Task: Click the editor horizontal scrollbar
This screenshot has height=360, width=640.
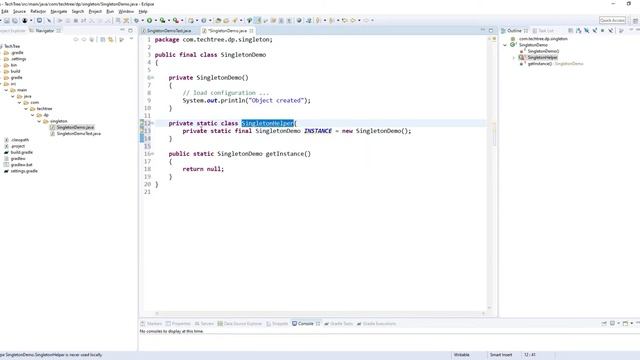Action: tap(320, 313)
